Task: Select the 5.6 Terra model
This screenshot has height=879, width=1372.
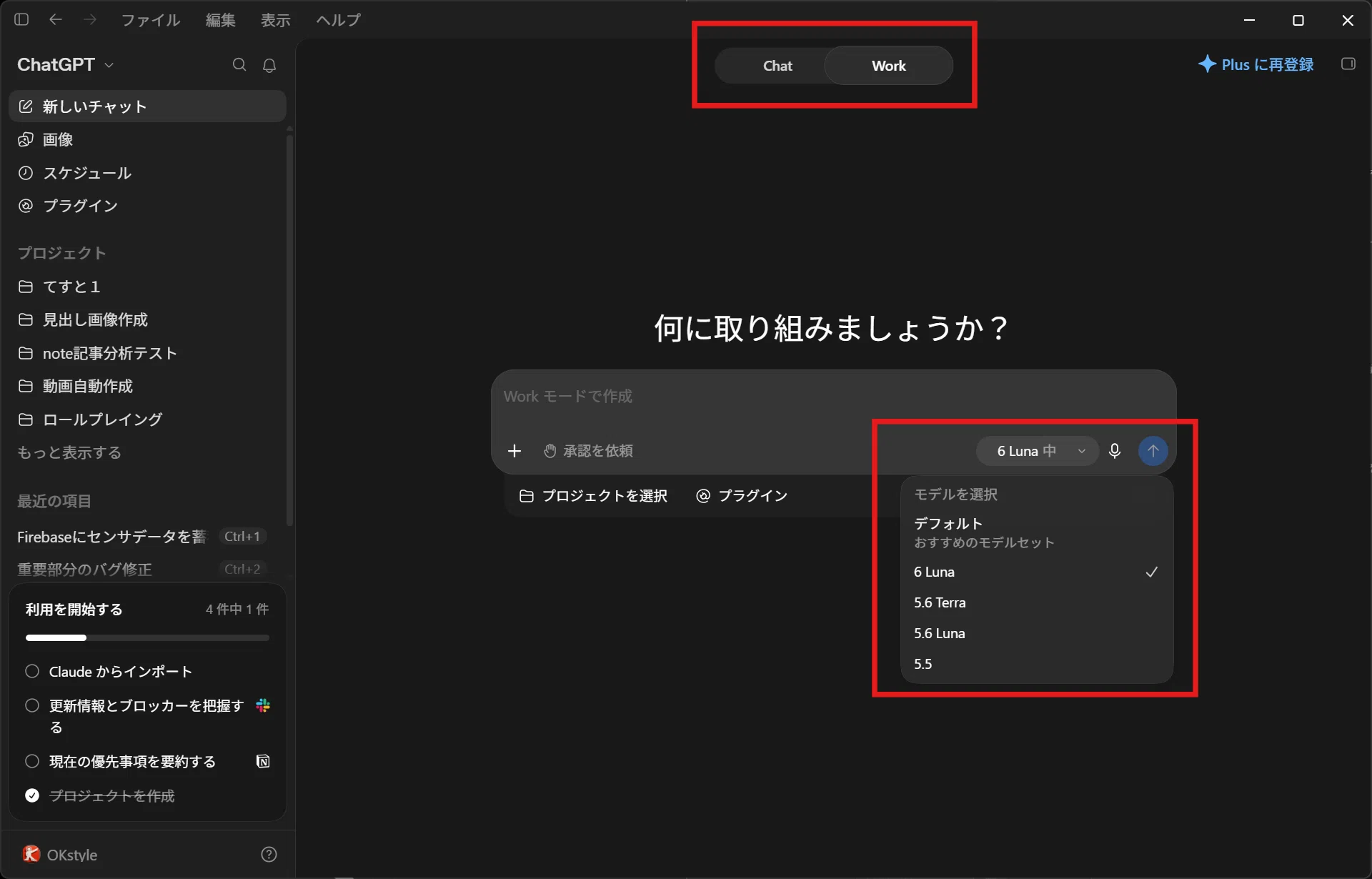Action: [1036, 602]
